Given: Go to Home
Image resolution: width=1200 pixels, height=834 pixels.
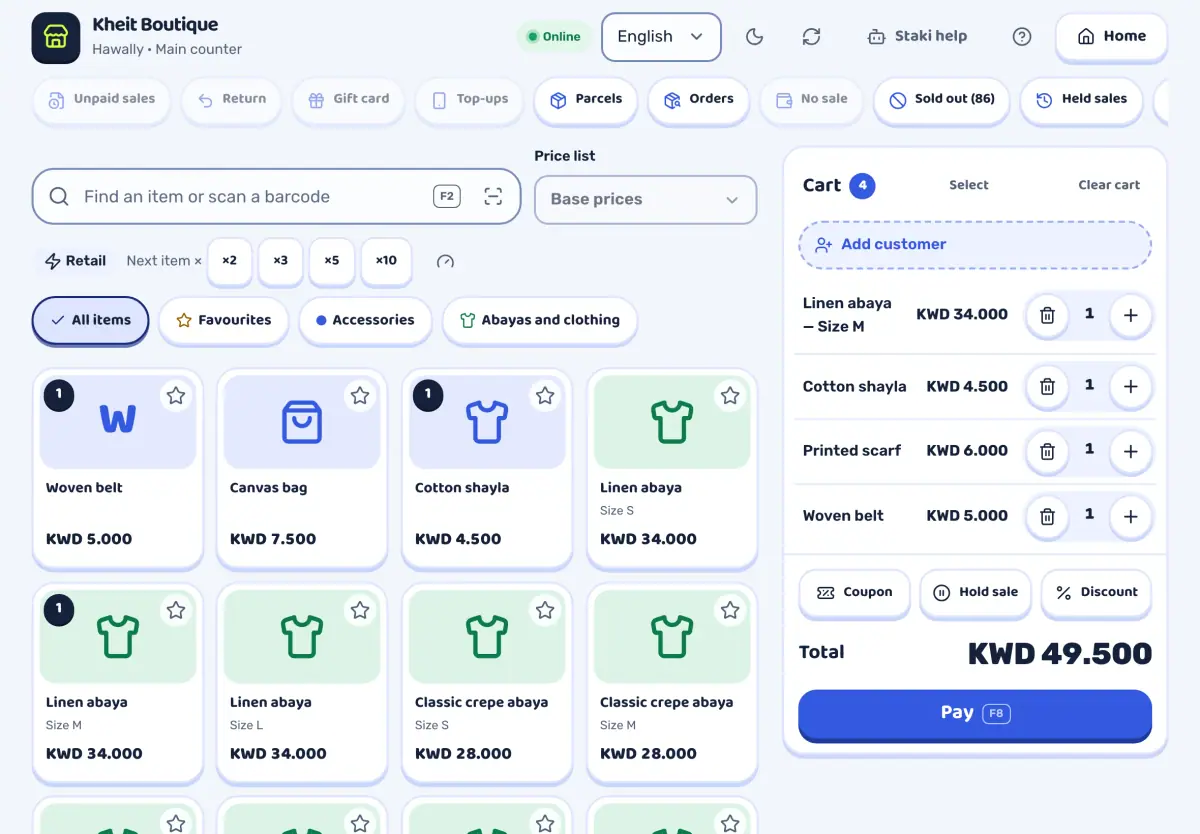Looking at the screenshot, I should point(1111,36).
